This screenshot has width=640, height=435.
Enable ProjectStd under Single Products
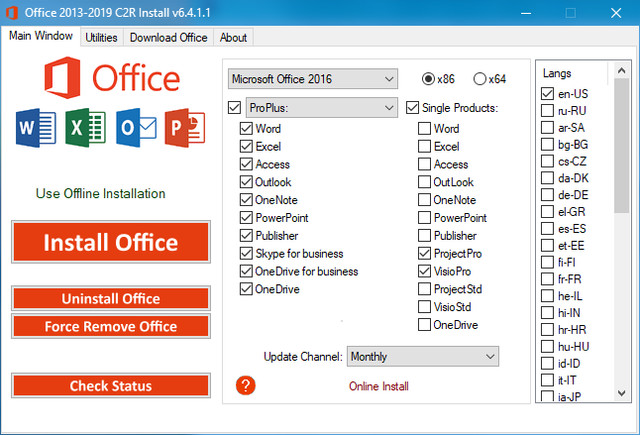425,289
